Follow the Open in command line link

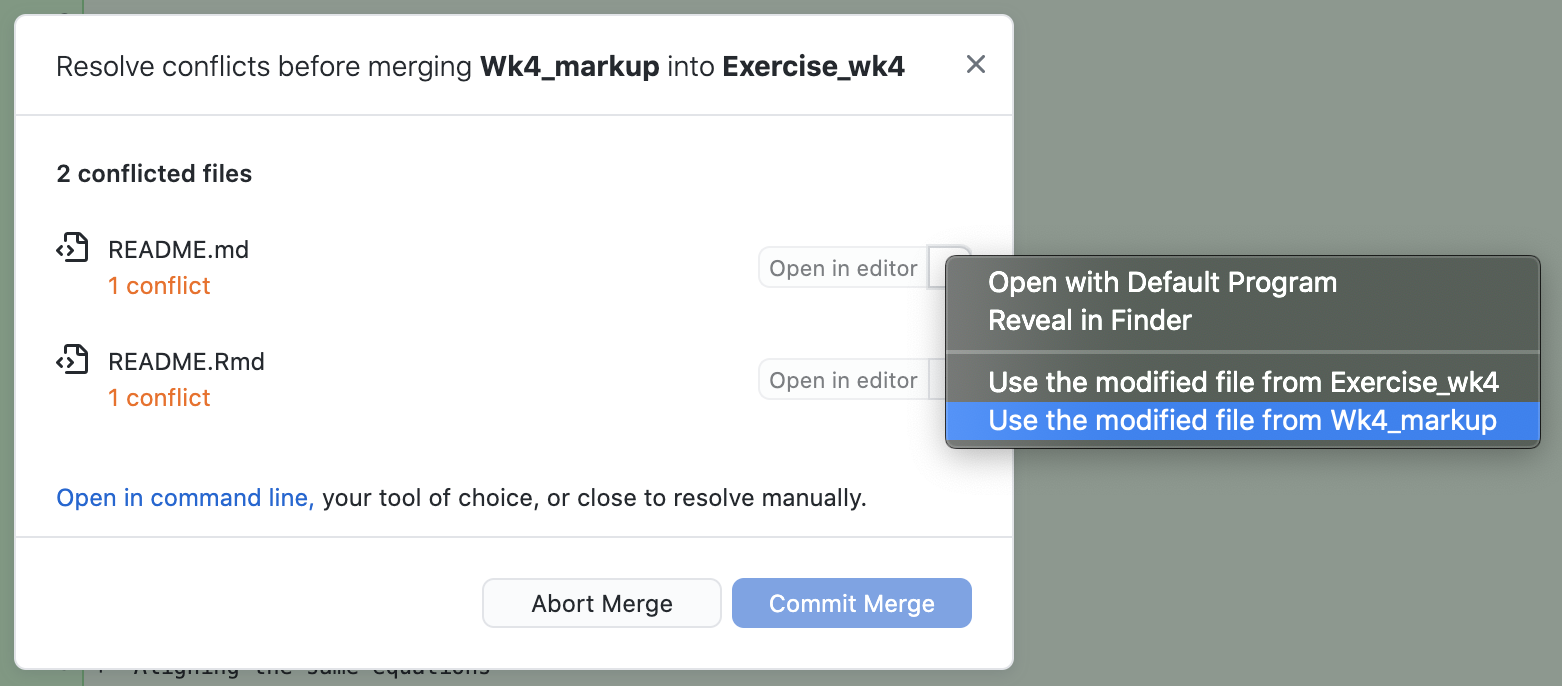coord(185,498)
